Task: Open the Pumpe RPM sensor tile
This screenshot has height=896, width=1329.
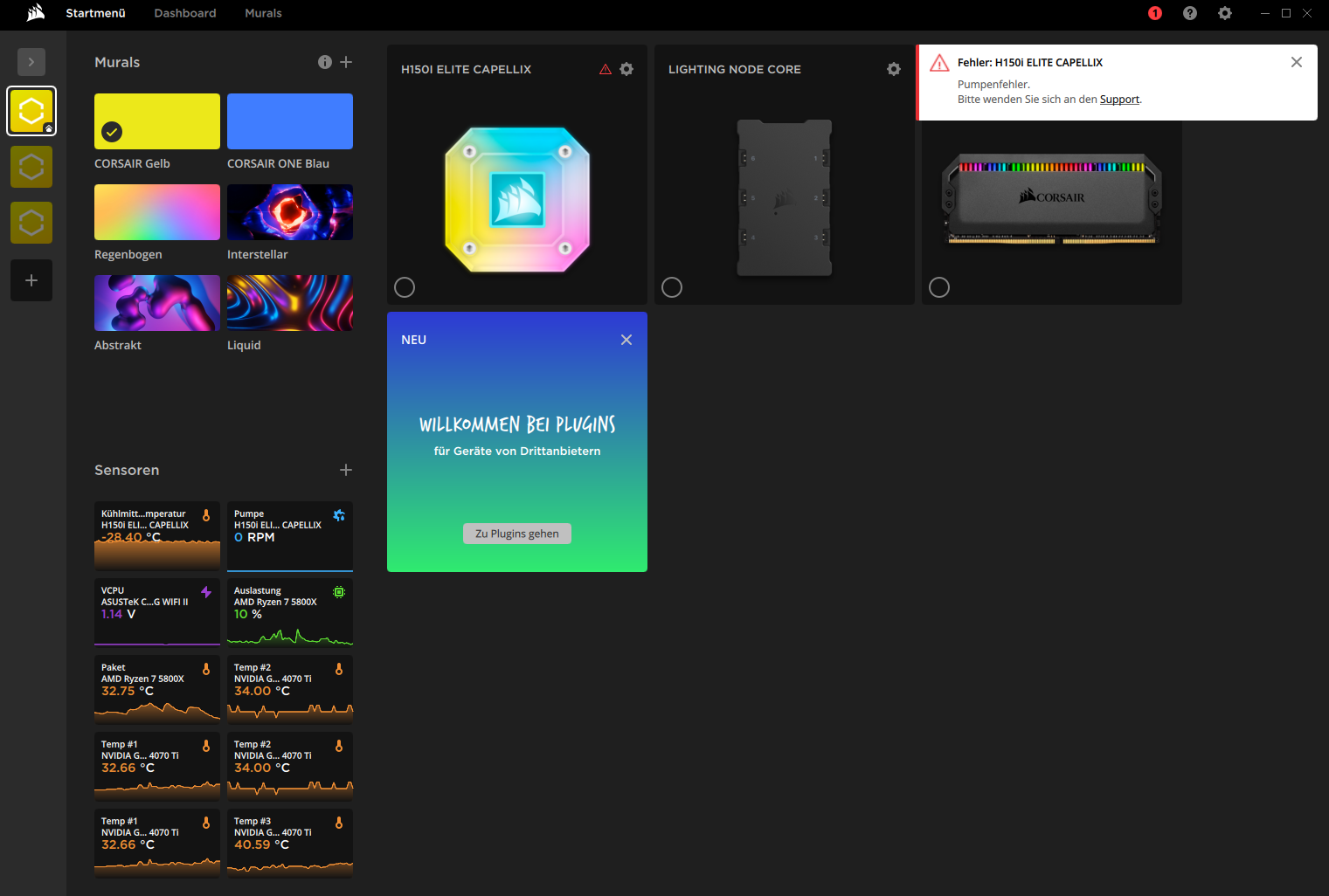Action: [290, 536]
